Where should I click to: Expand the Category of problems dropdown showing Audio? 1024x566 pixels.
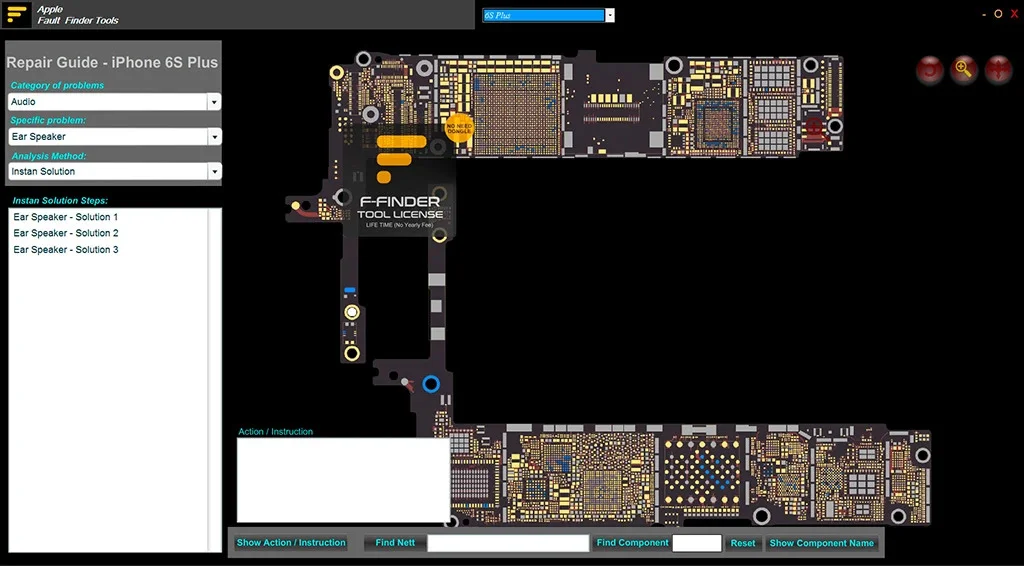point(214,102)
